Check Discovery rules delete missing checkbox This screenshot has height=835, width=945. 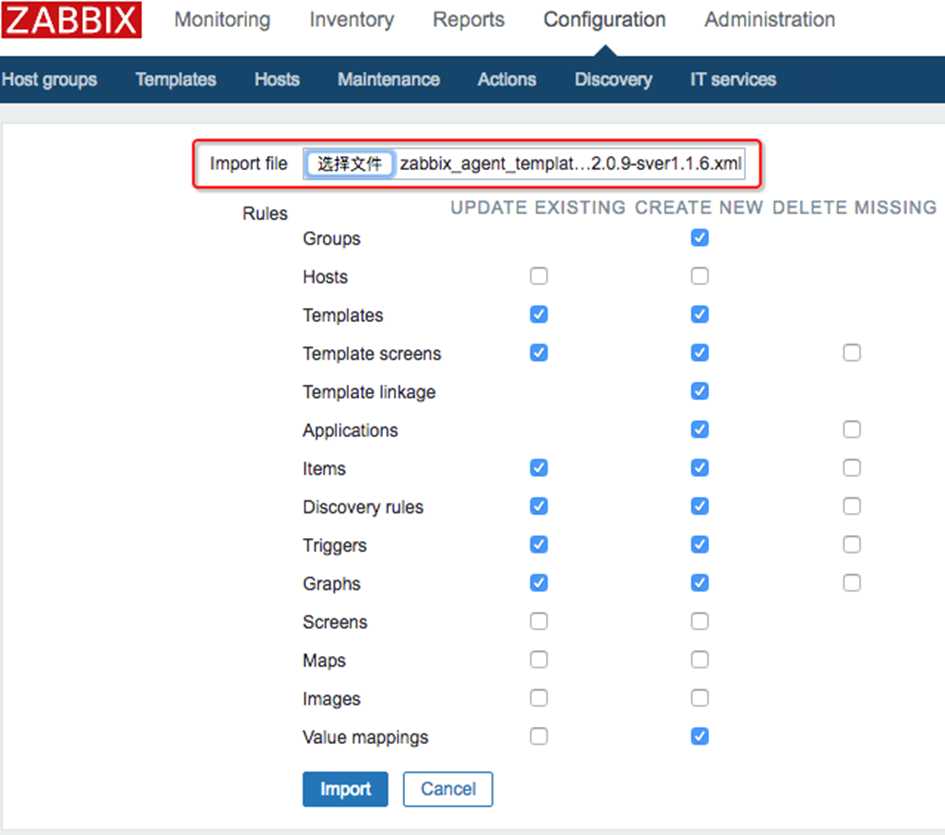click(x=852, y=506)
